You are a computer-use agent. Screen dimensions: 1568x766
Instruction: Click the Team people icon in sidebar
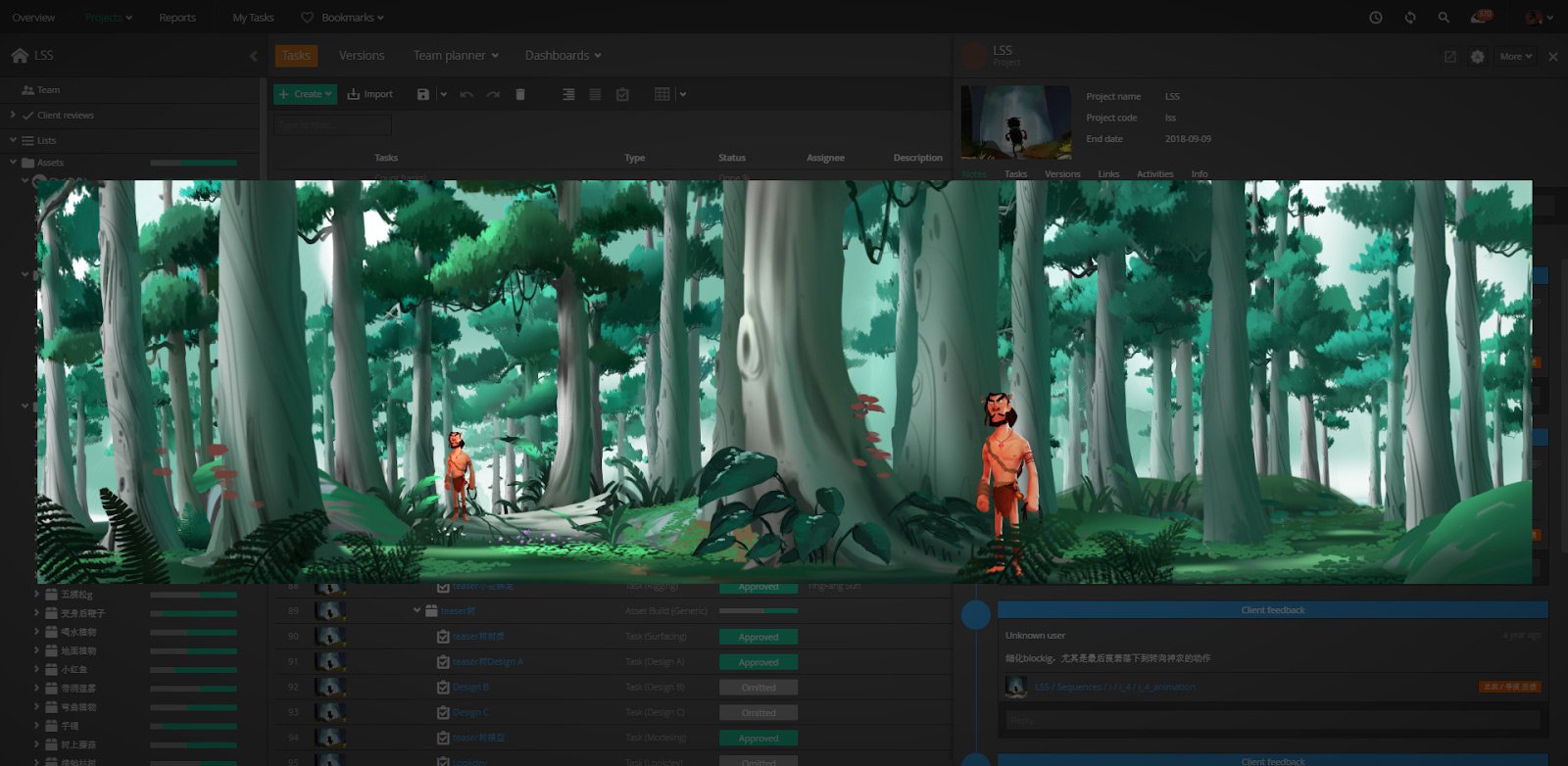click(x=27, y=90)
